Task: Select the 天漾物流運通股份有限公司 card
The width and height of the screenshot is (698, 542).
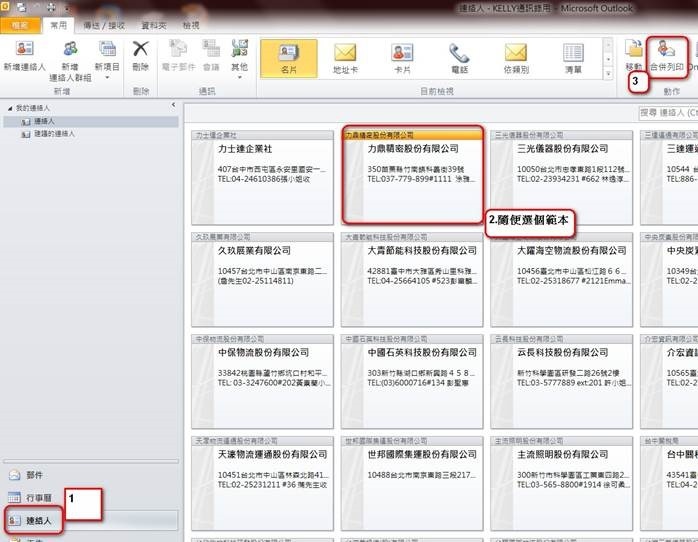Action: pos(262,483)
